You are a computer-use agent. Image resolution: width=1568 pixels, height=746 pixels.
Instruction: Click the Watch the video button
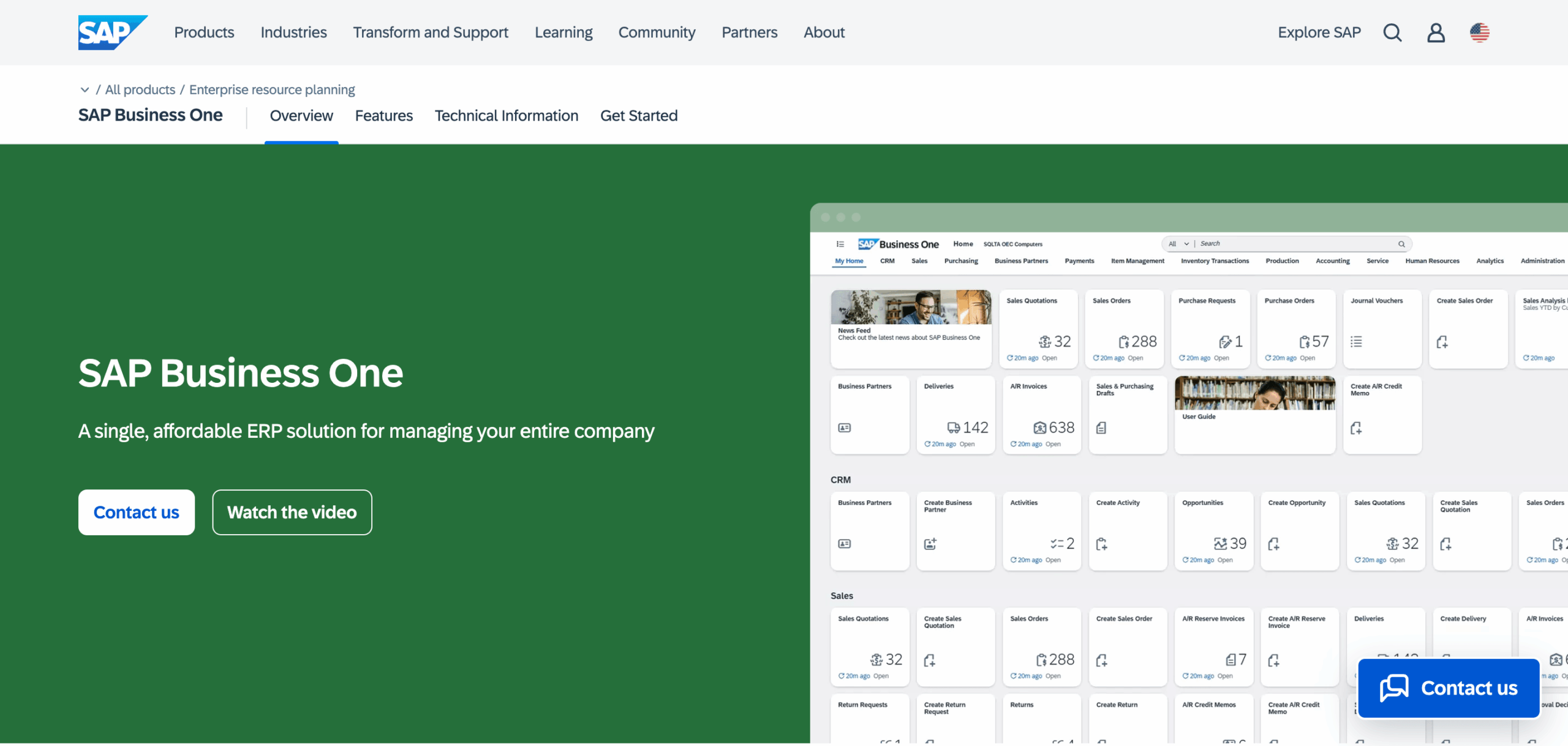tap(292, 512)
